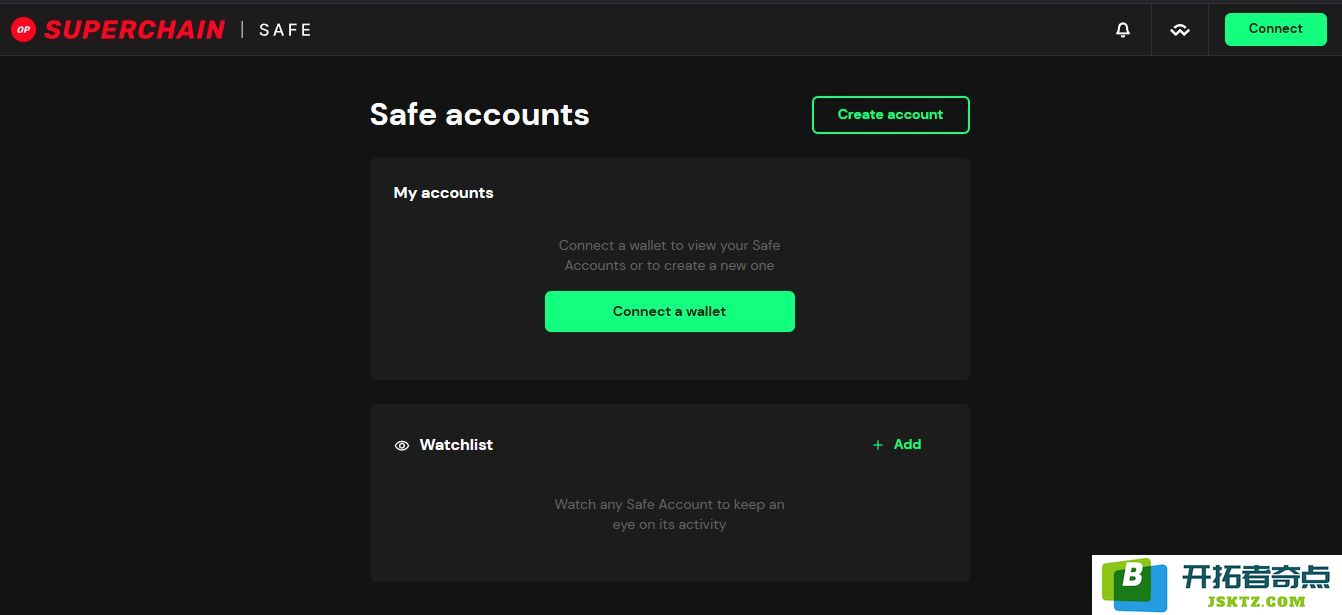The image size is (1342, 615).
Task: Click the Safe accounts page title
Action: coord(480,114)
